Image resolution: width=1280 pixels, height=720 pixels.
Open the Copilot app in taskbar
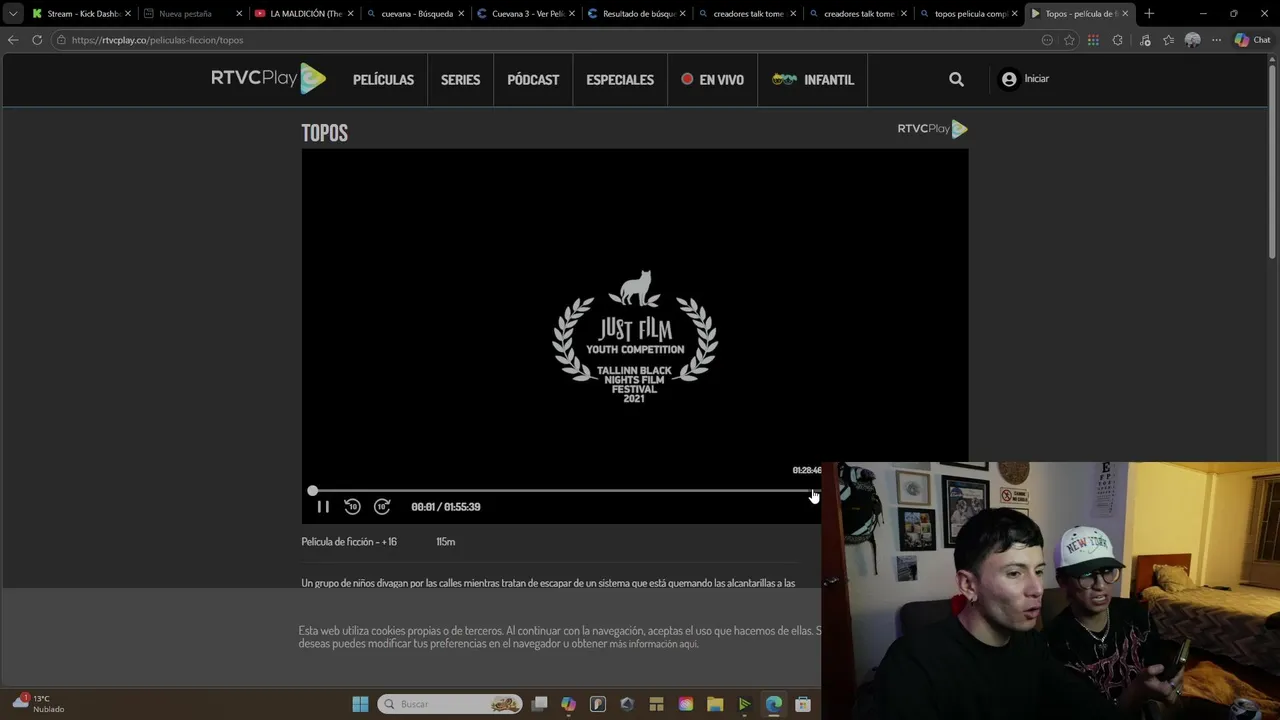(x=568, y=704)
